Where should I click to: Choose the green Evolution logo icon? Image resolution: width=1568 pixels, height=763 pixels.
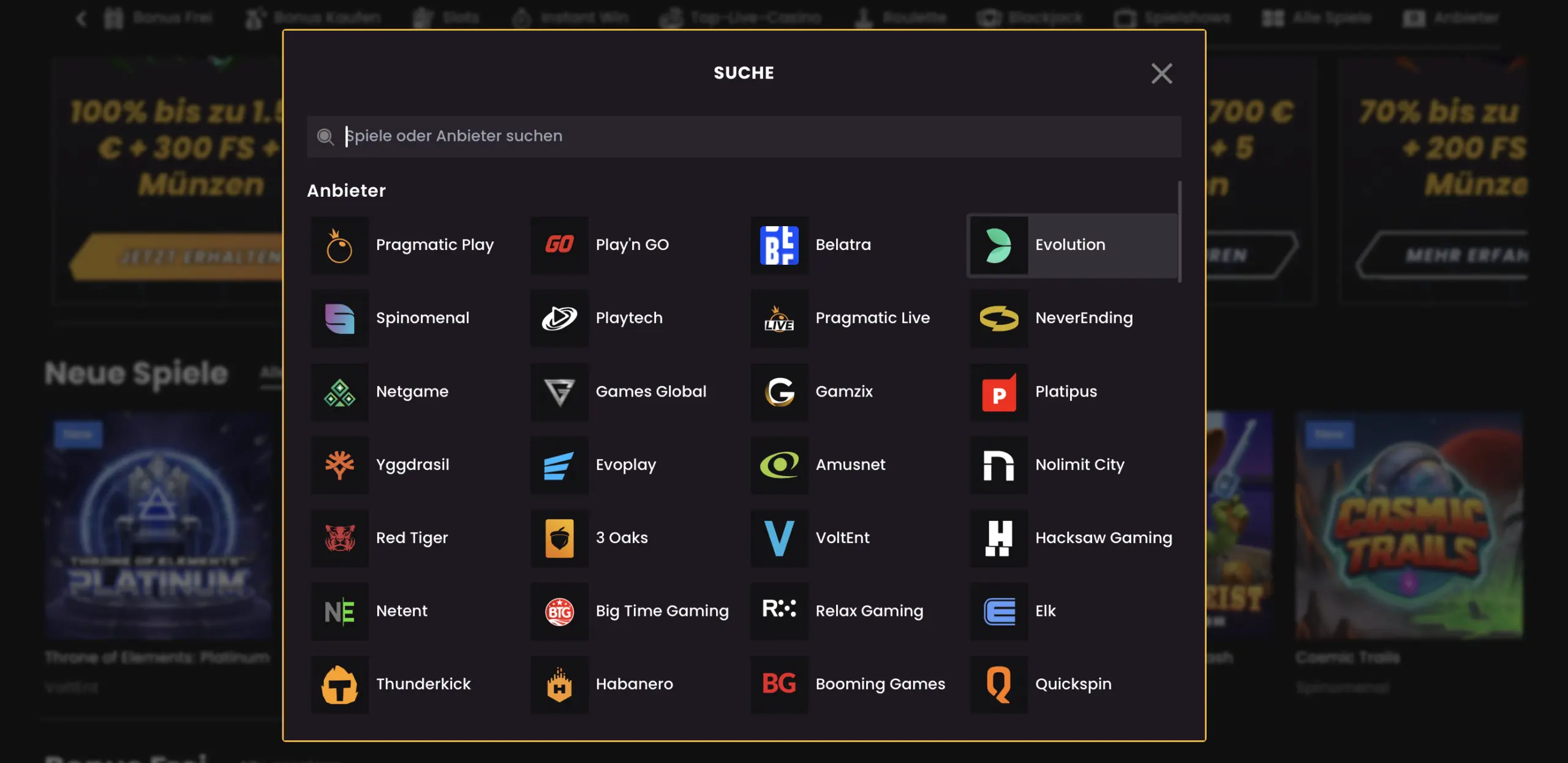[999, 245]
